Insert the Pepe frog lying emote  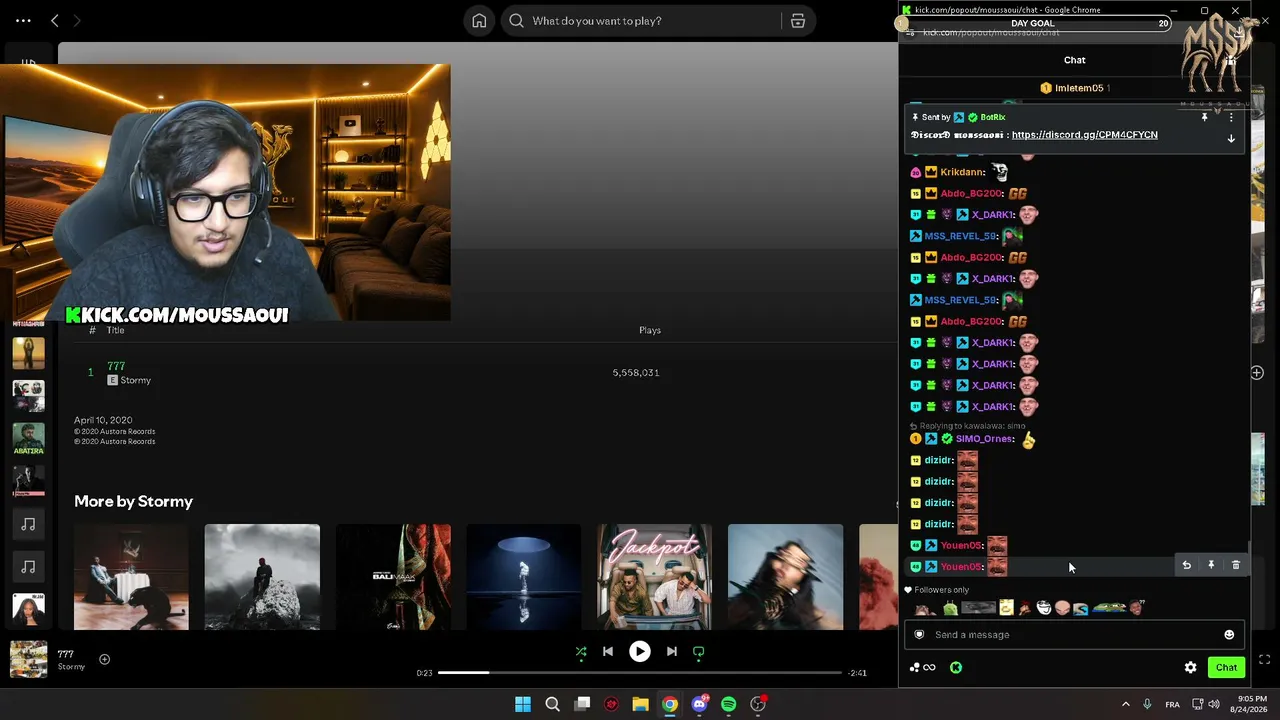[x=1108, y=608]
